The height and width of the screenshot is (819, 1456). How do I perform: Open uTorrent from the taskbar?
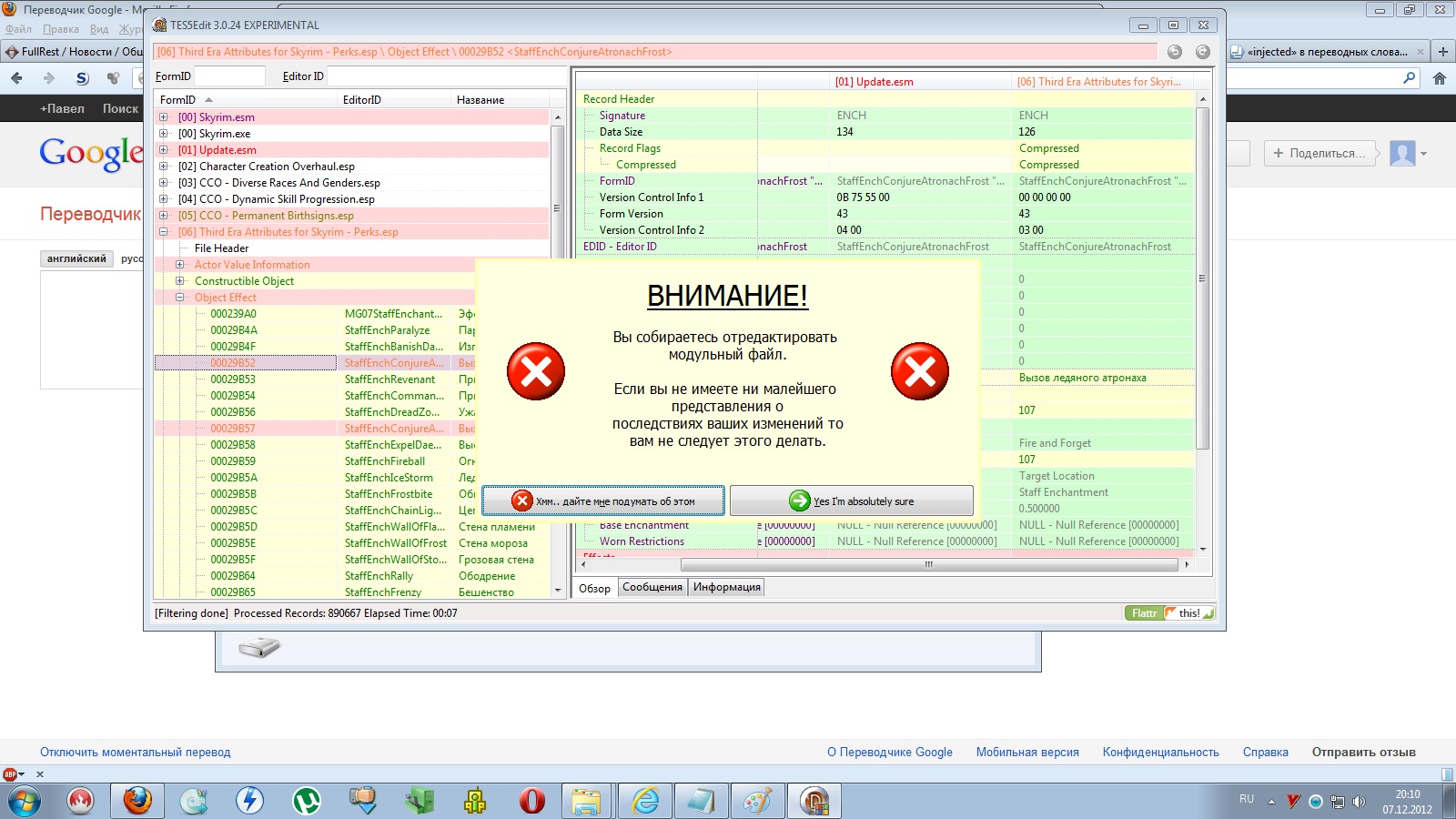tap(307, 801)
